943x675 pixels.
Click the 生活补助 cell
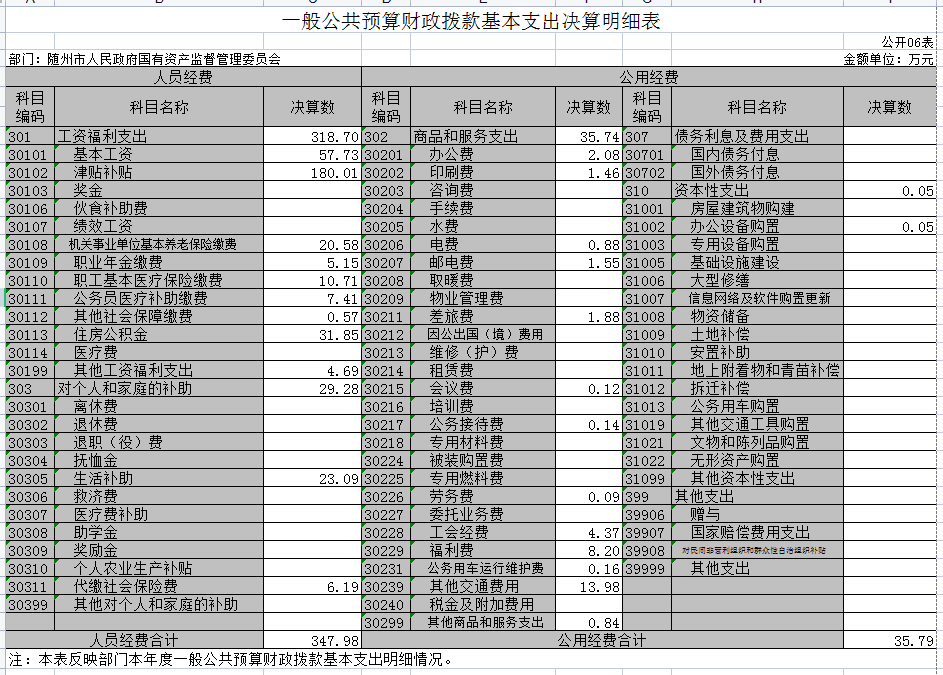click(159, 479)
